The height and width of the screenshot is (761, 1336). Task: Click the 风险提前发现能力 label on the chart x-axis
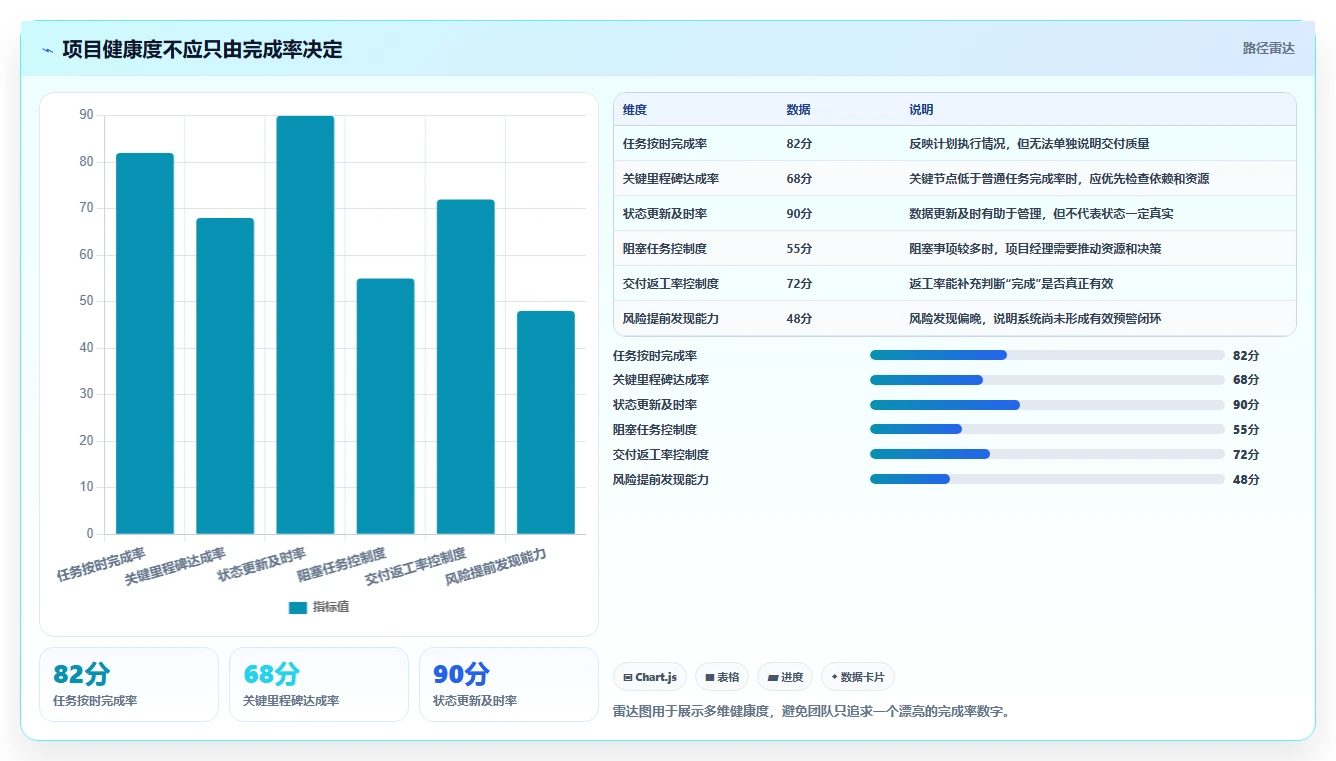(x=496, y=567)
